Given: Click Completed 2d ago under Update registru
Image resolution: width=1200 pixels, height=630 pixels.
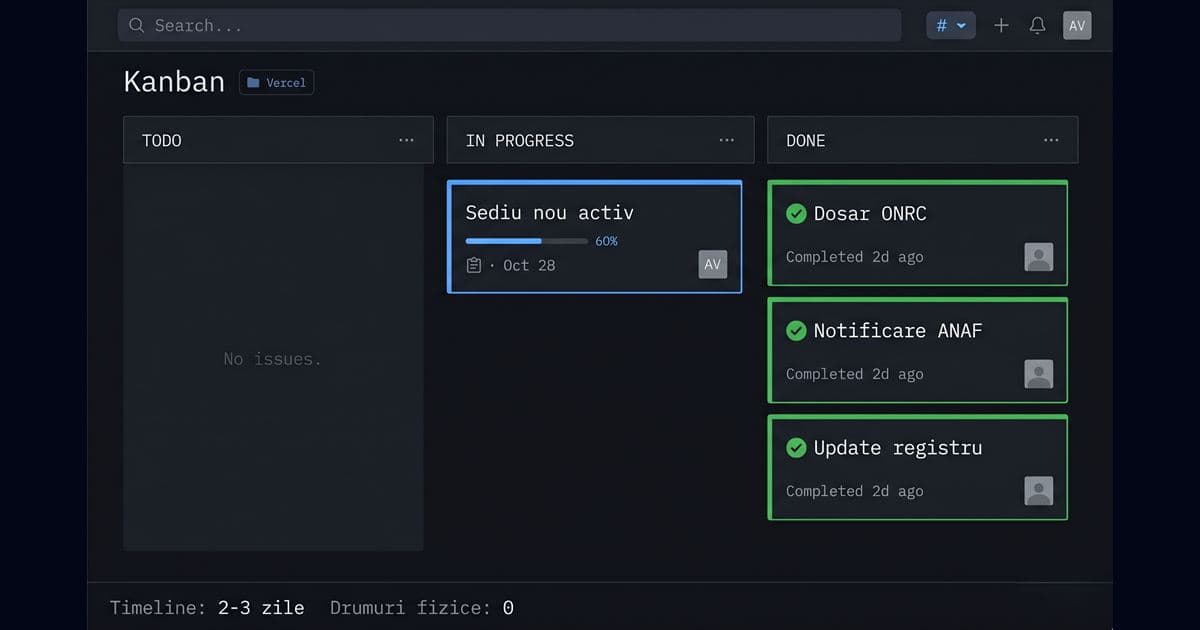Looking at the screenshot, I should pyautogui.click(x=855, y=491).
